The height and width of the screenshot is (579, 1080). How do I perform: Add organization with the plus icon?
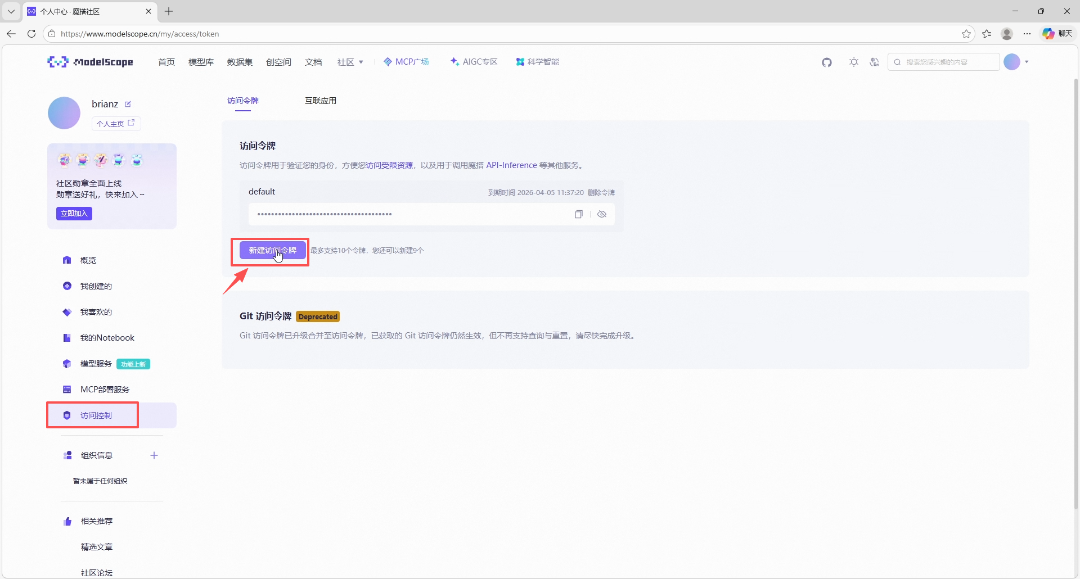tap(154, 455)
